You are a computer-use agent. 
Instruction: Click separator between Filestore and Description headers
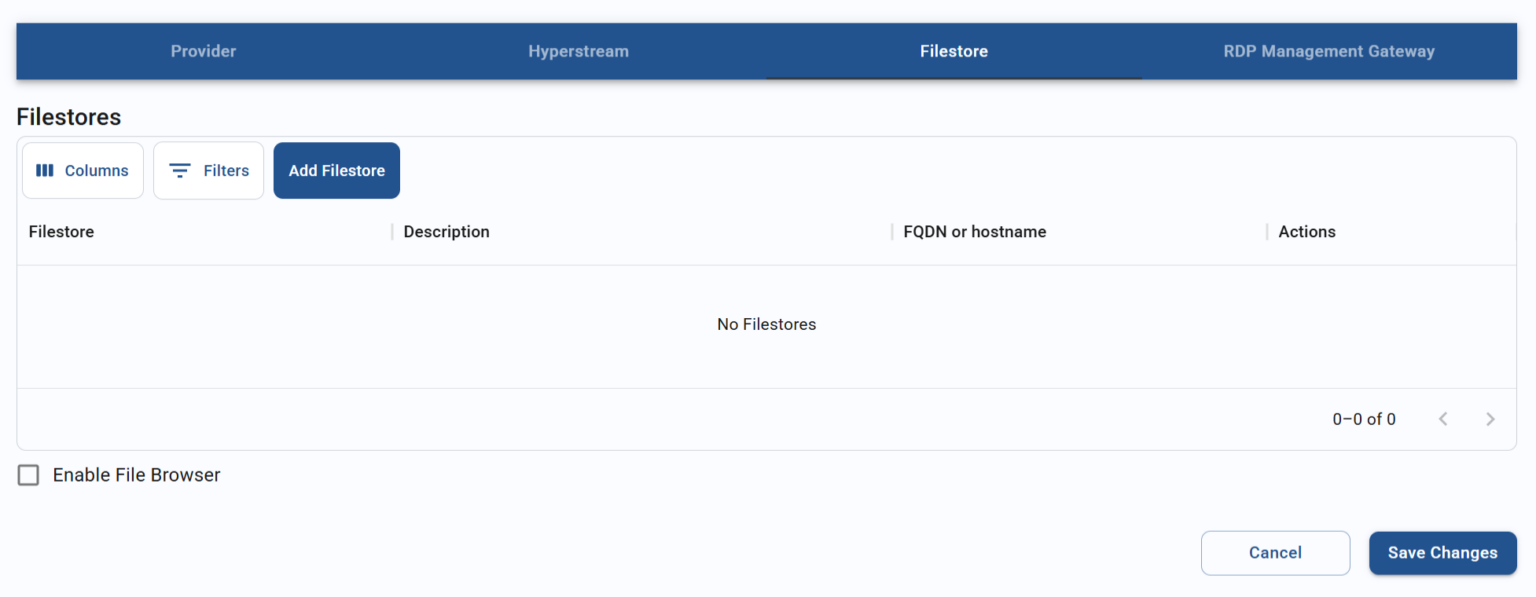392,232
